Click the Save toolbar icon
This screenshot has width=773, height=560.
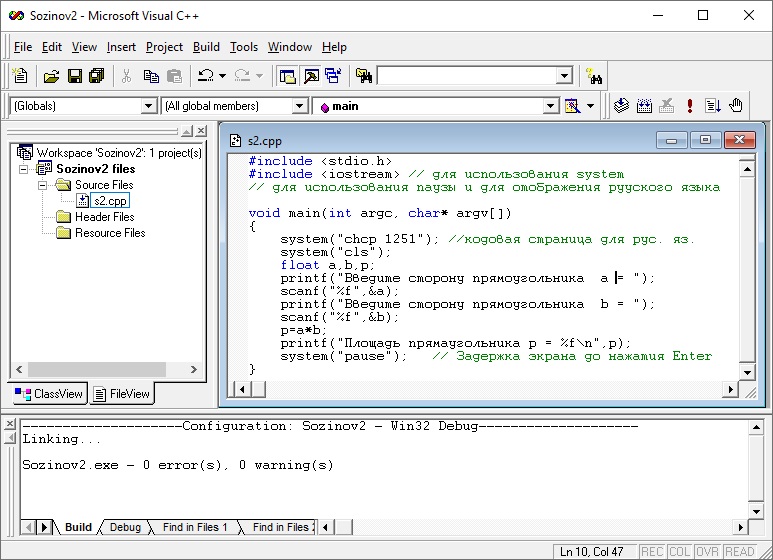pyautogui.click(x=75, y=76)
